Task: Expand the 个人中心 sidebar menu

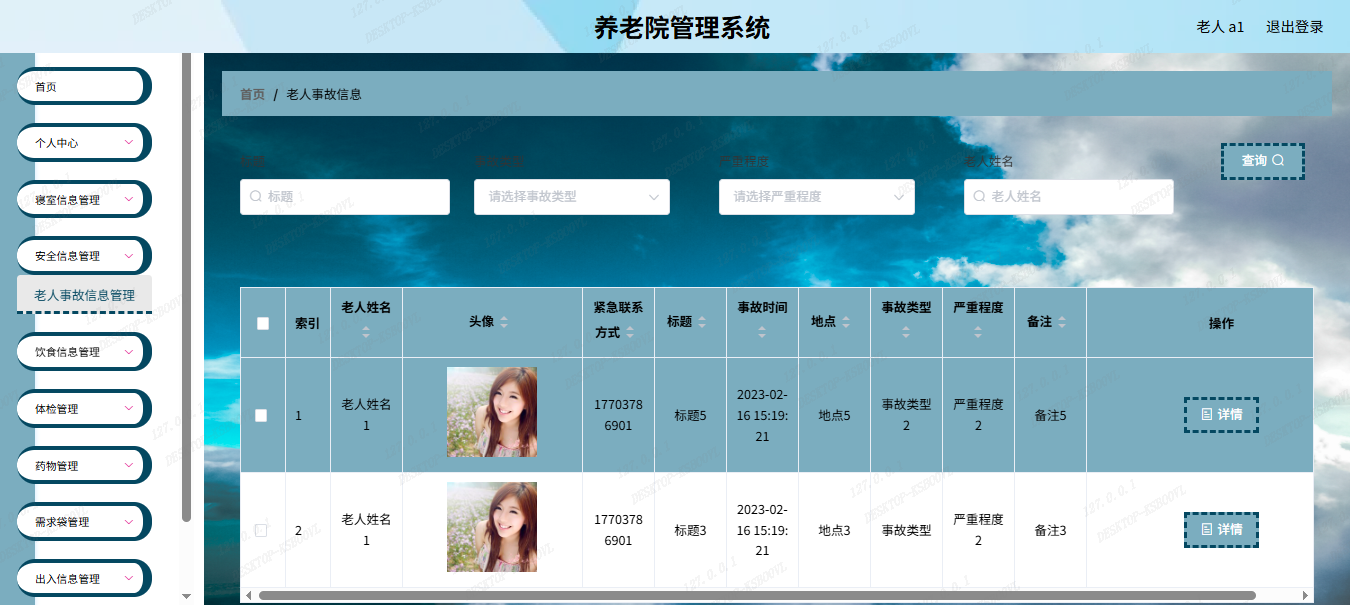Action: (84, 143)
